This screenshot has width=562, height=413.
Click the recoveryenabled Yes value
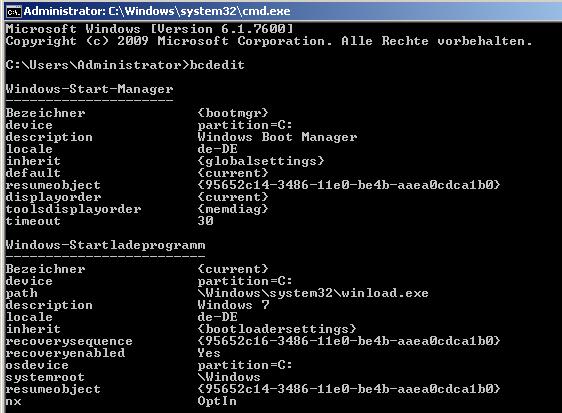pos(209,353)
